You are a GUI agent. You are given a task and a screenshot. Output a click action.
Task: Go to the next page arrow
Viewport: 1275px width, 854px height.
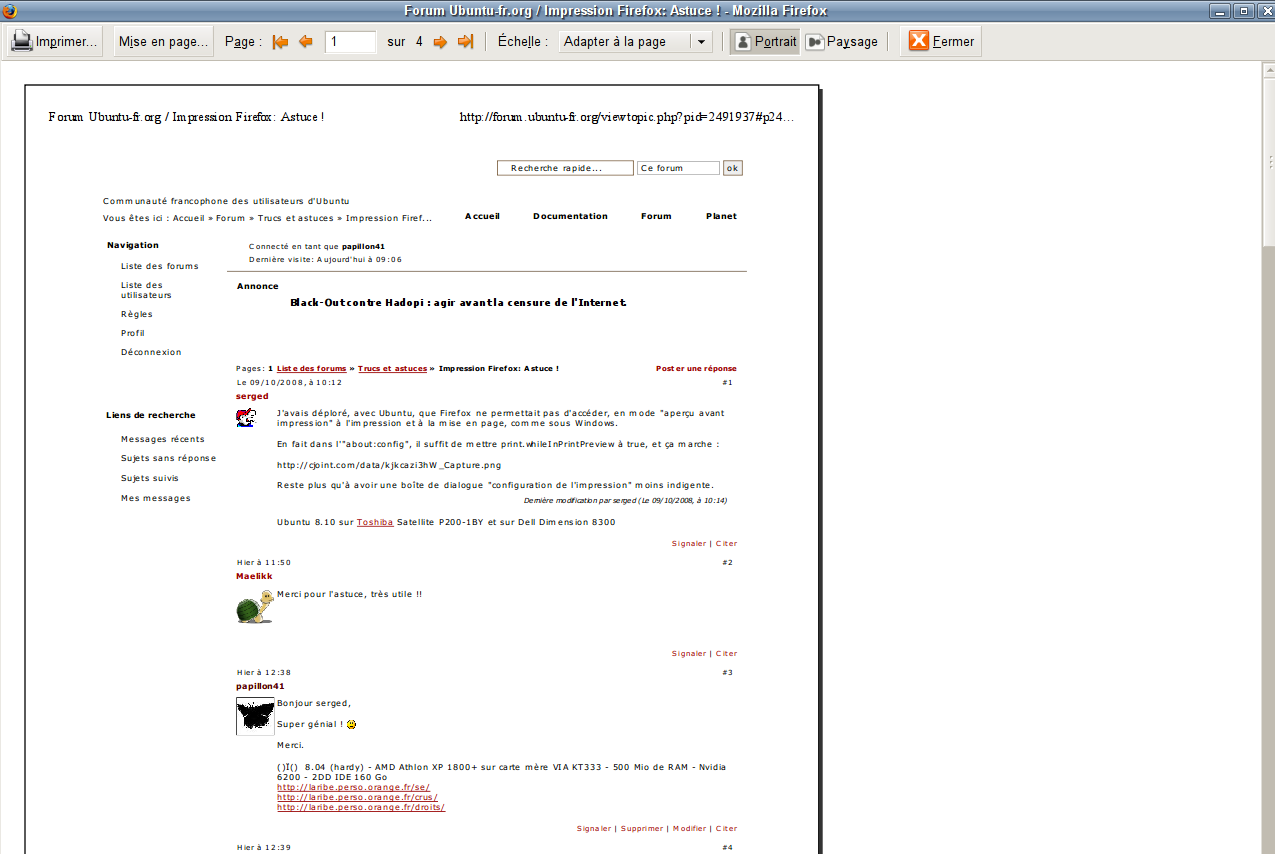(x=440, y=42)
